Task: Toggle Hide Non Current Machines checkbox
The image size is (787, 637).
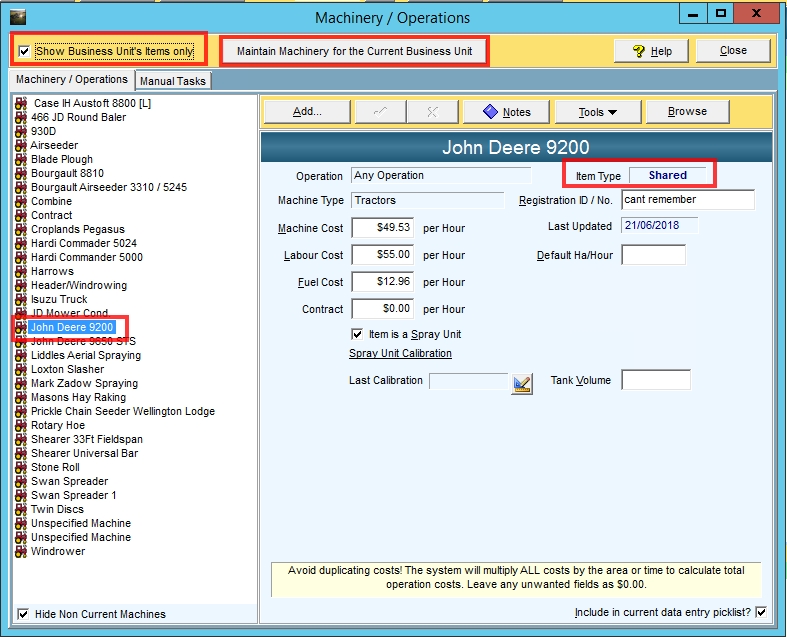Action: pos(24,614)
